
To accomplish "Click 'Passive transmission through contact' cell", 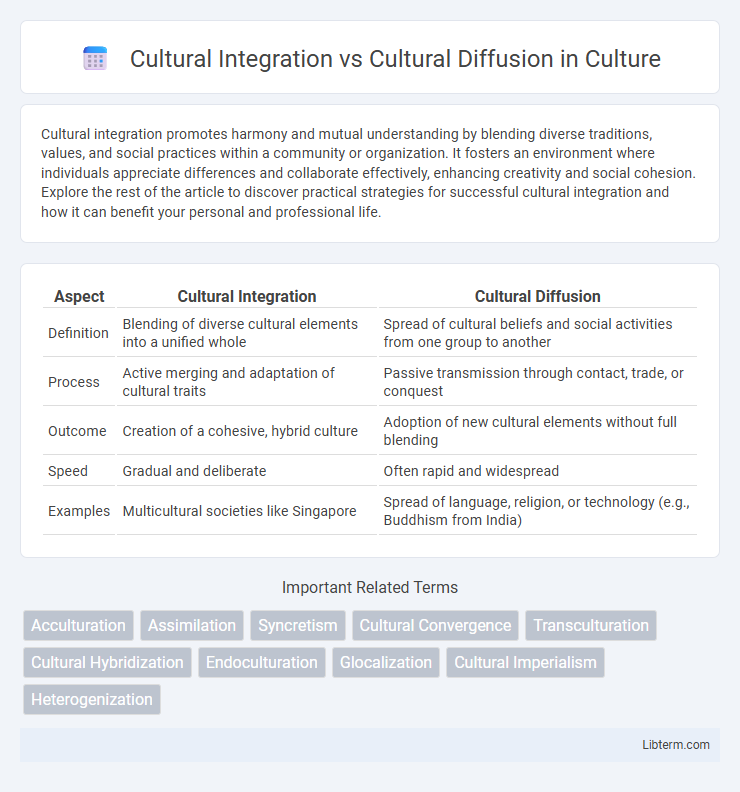I will tap(537, 382).
